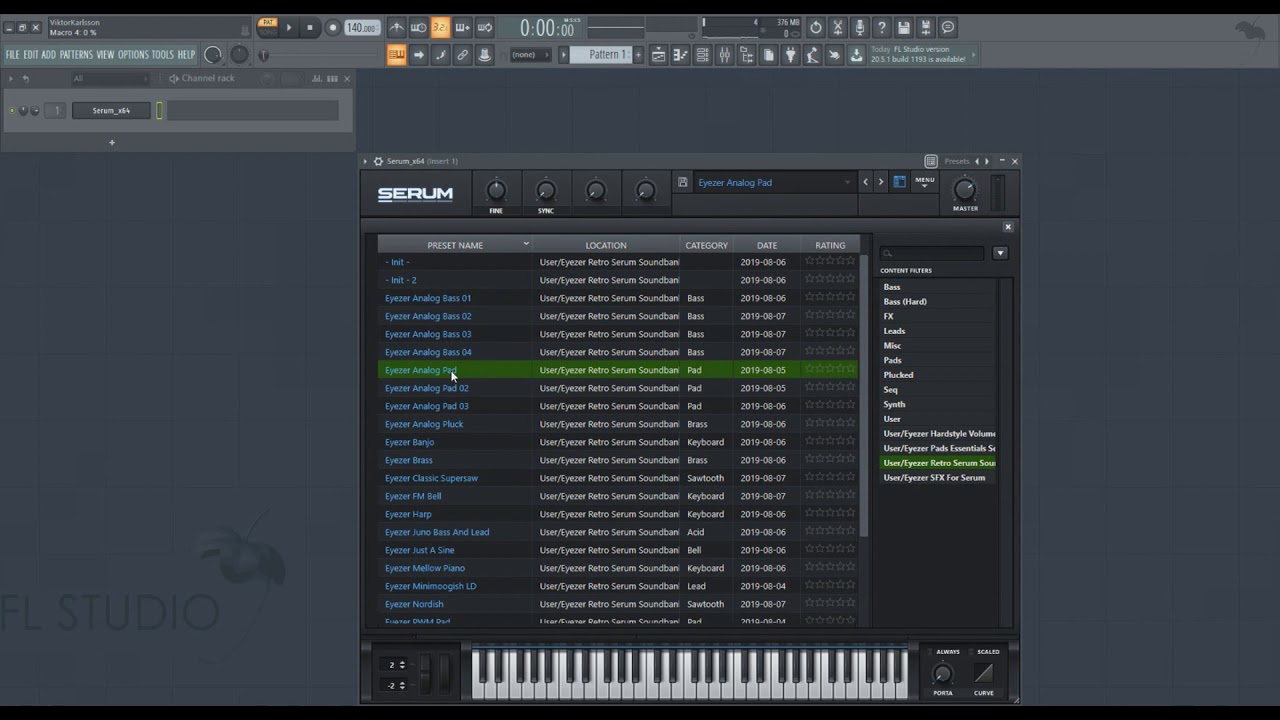Open the chat/info speech bubble icon
Screen dimensions: 1280x720
948,28
